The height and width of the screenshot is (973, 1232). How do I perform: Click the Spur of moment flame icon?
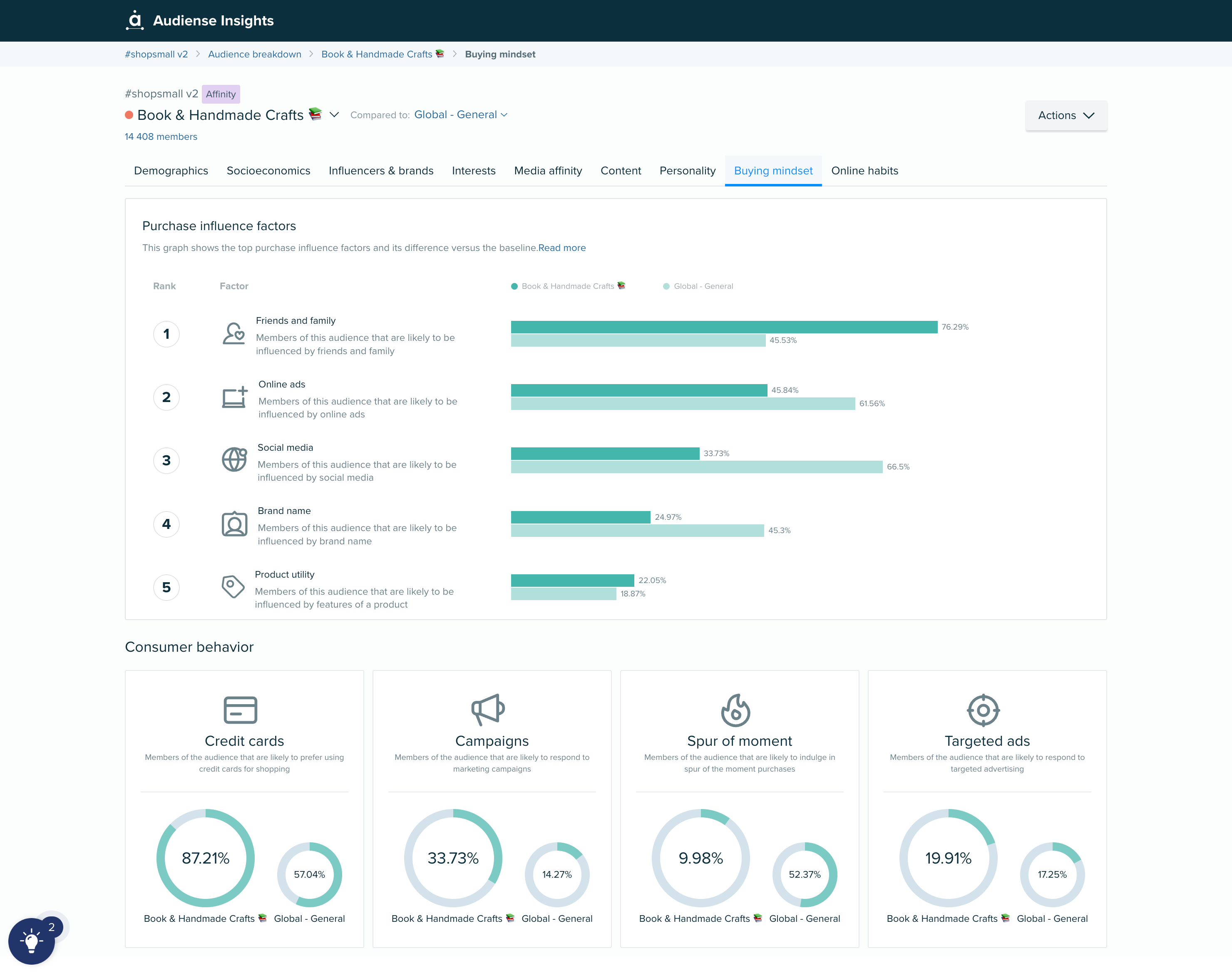[735, 710]
